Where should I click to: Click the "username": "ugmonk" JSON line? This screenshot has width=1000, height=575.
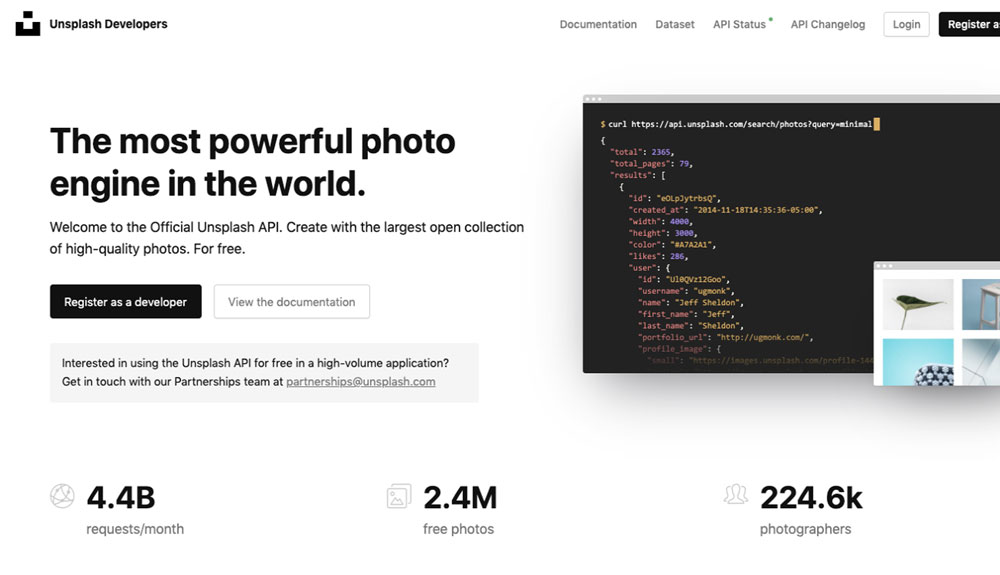(686, 291)
